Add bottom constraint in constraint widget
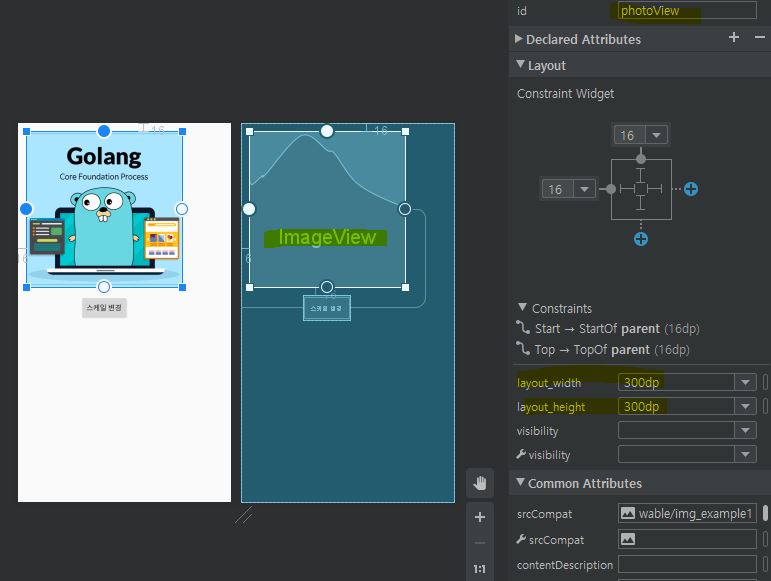The image size is (771, 581). pyautogui.click(x=641, y=239)
